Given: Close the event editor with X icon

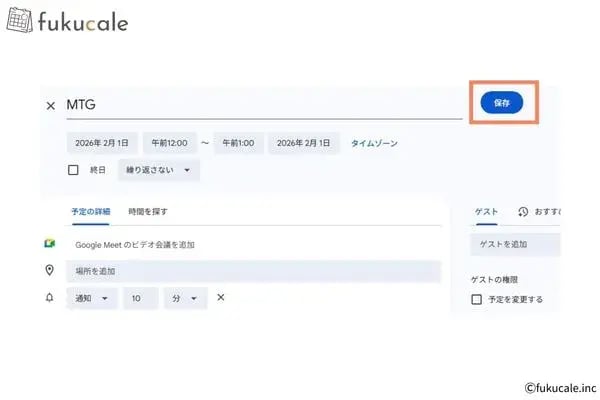Looking at the screenshot, I should tap(51, 105).
